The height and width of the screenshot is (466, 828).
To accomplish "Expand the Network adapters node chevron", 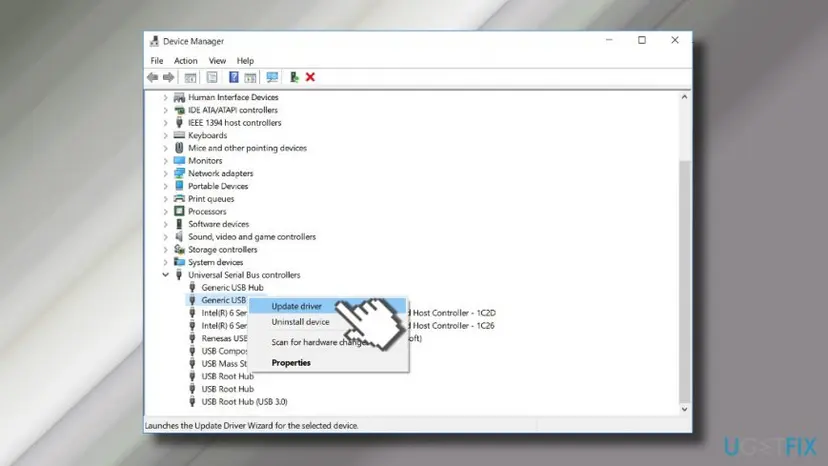I will click(x=165, y=173).
